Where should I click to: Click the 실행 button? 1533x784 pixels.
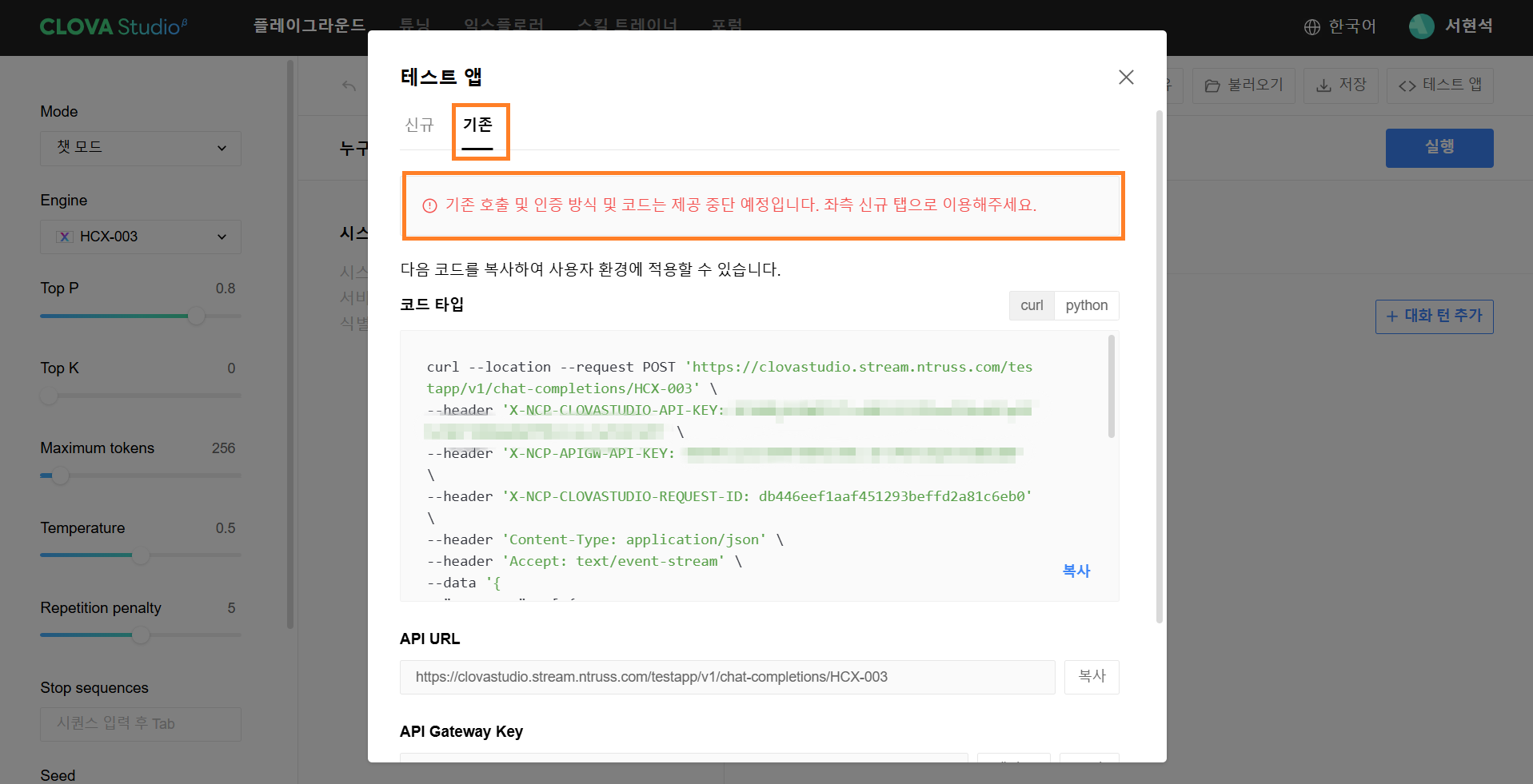(x=1439, y=148)
